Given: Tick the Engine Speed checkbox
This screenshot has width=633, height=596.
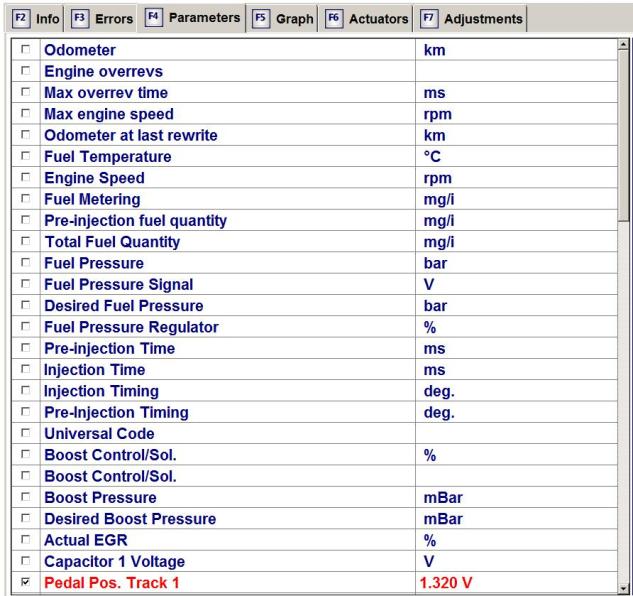Looking at the screenshot, I should click(23, 178).
